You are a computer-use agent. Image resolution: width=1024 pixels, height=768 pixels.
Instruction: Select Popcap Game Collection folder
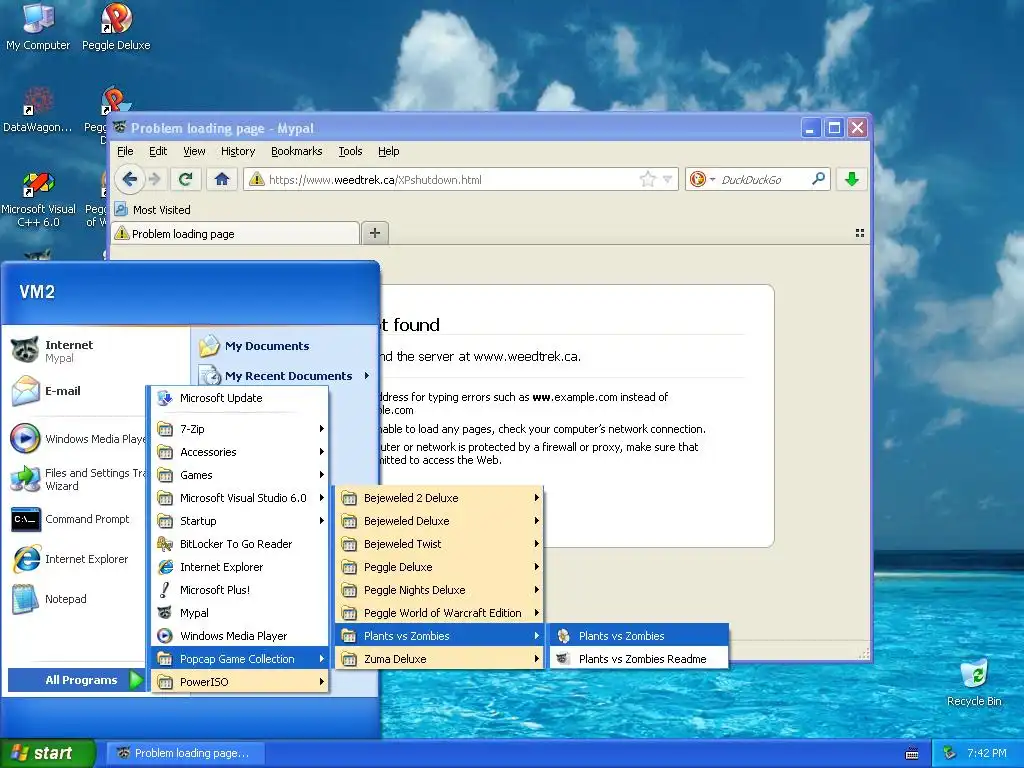tap(240, 659)
